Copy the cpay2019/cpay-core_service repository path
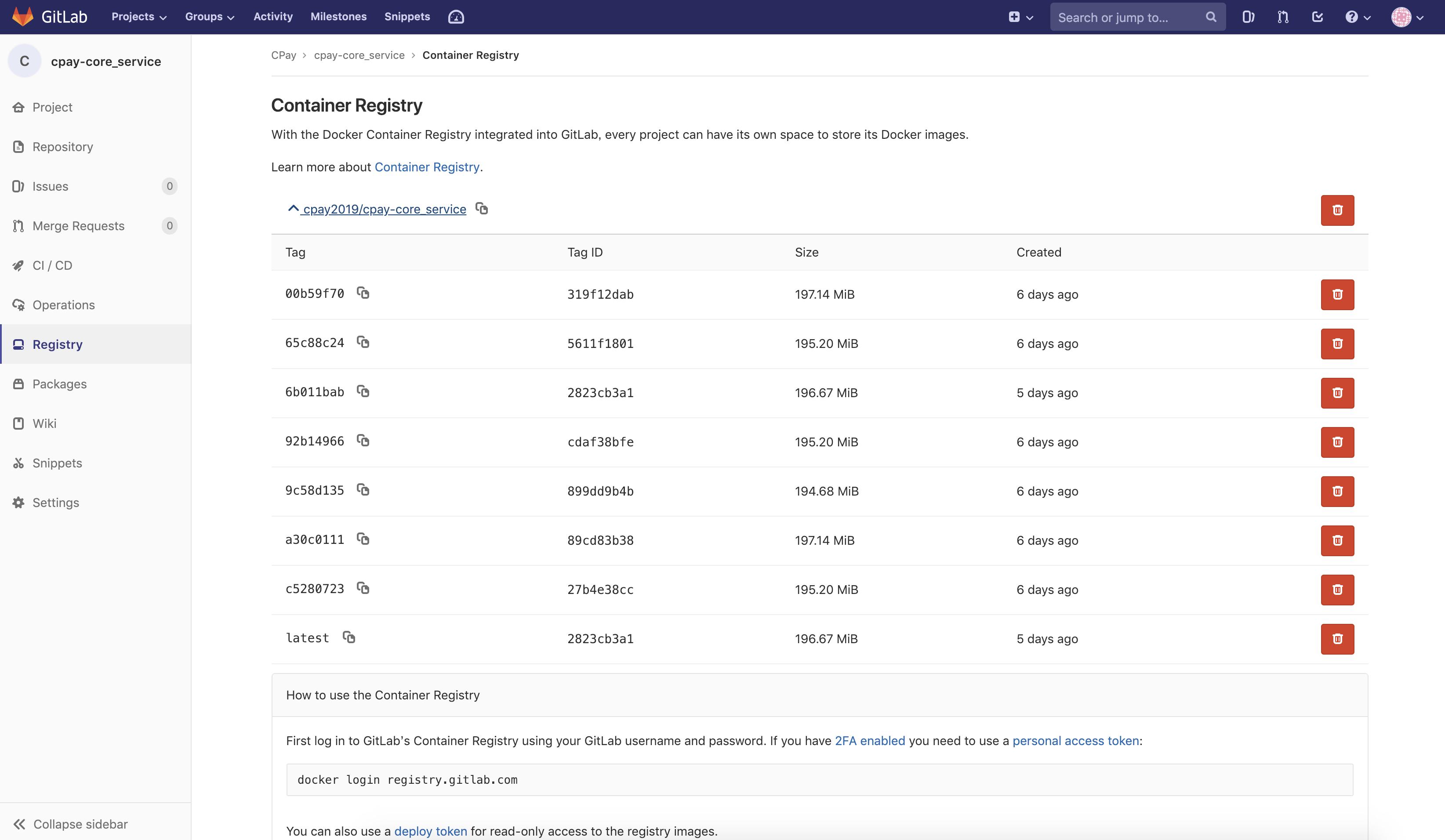The width and height of the screenshot is (1445, 840). (x=482, y=209)
